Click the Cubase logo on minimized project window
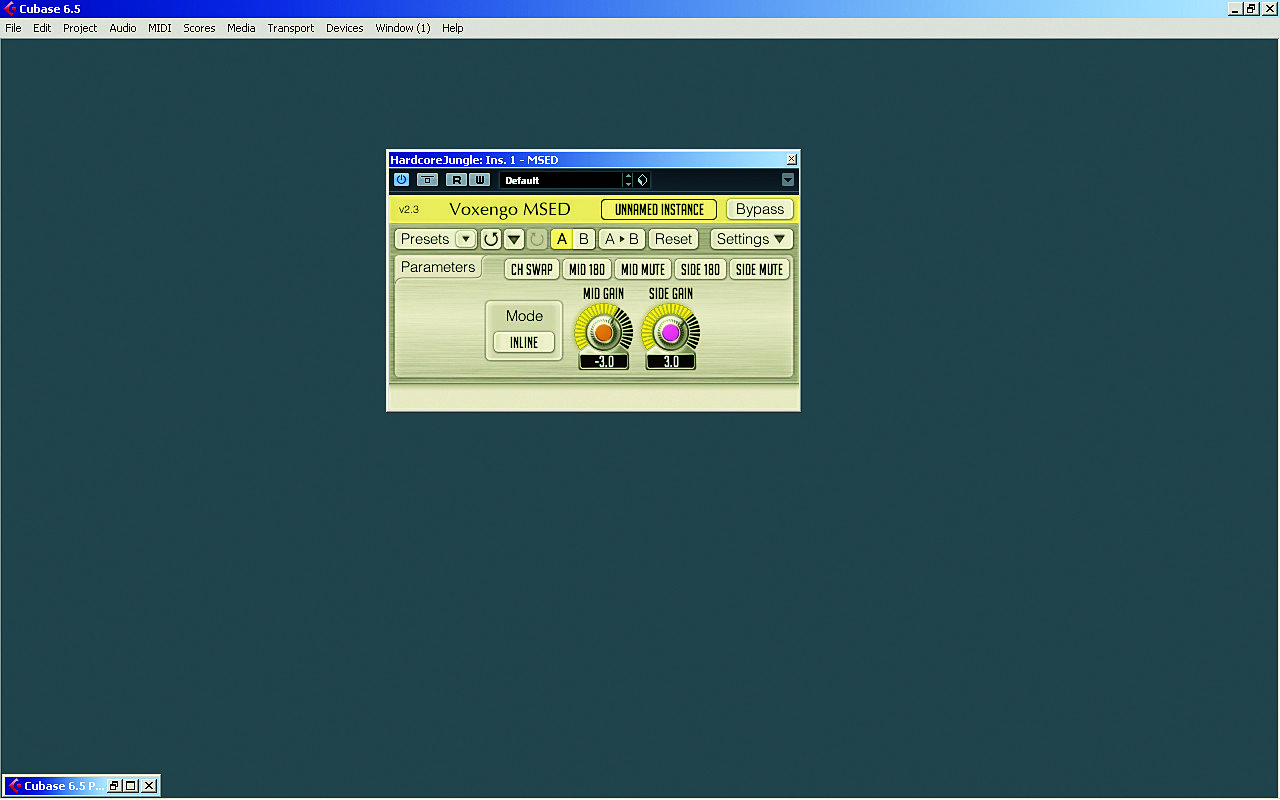 (x=15, y=786)
